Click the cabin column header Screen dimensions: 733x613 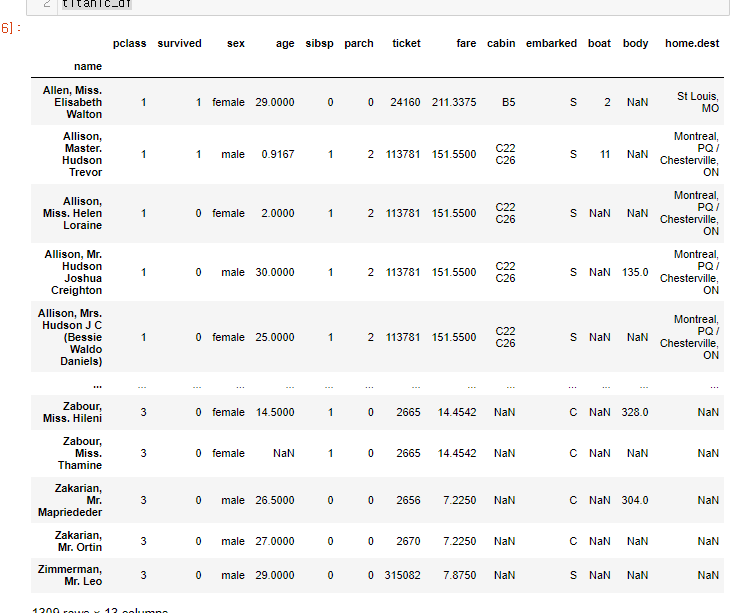click(501, 43)
